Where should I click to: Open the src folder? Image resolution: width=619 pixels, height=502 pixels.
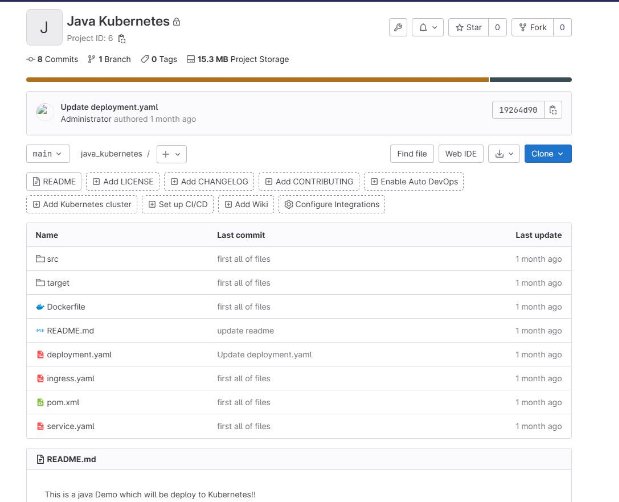click(x=53, y=259)
